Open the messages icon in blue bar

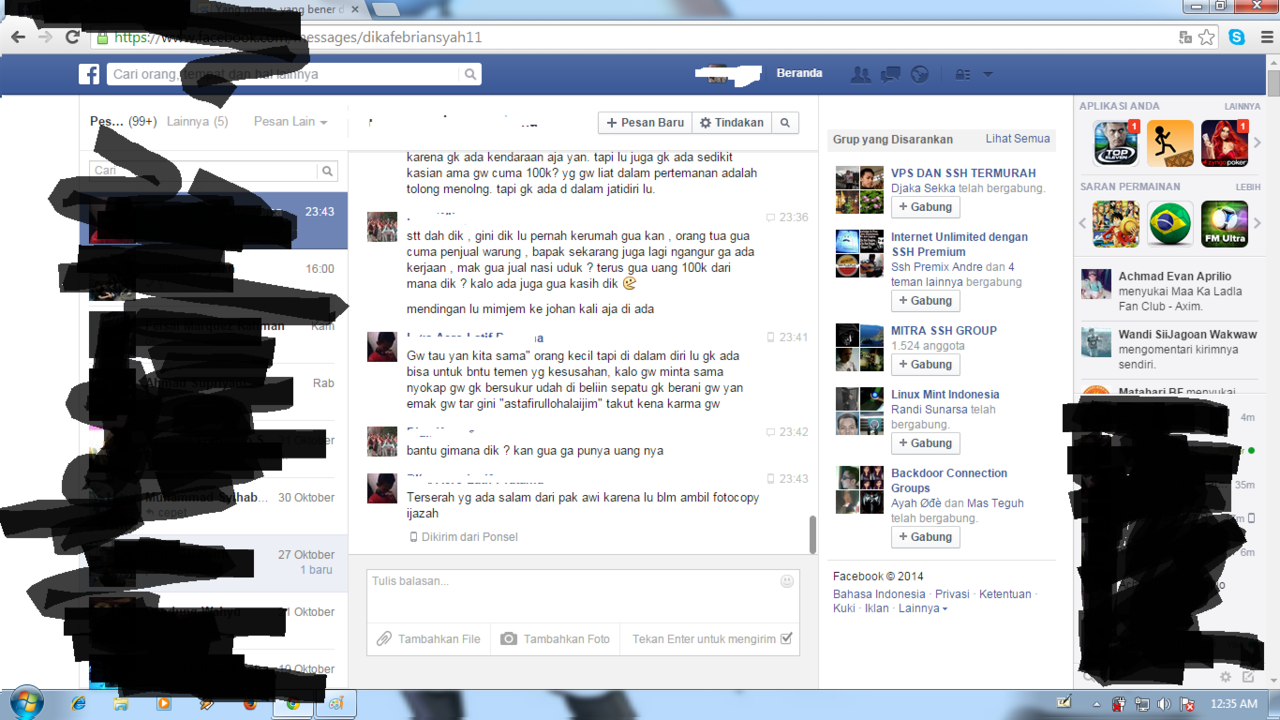tap(890, 74)
